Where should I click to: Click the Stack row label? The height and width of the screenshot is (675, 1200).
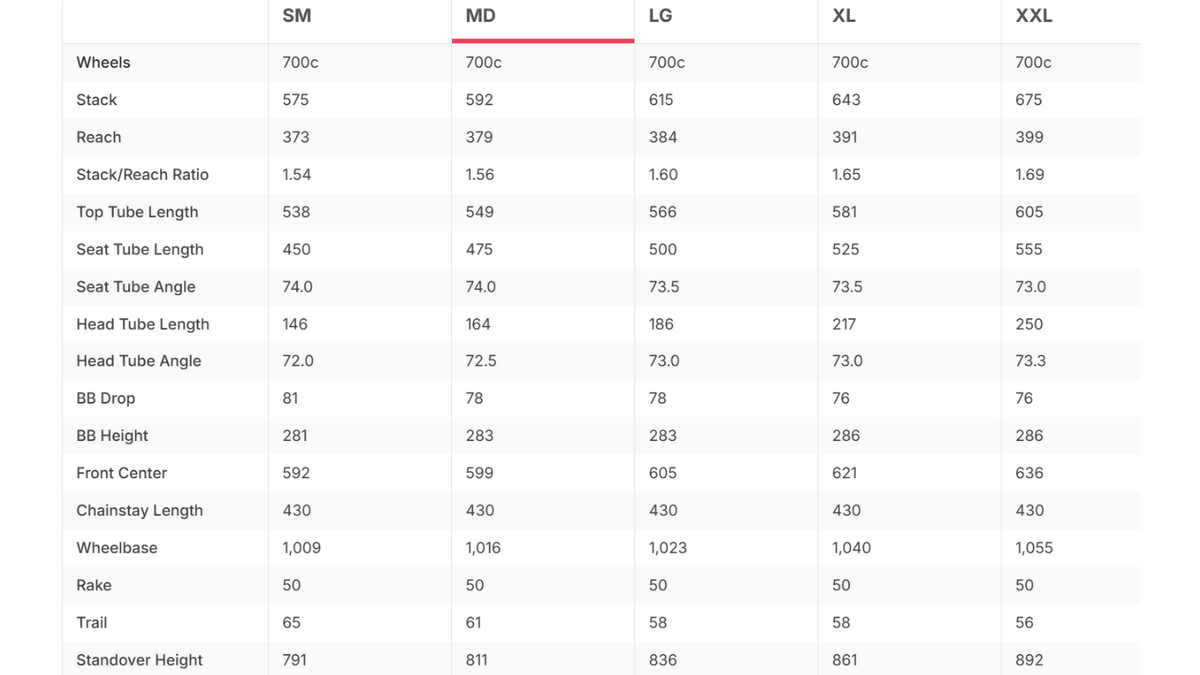coord(97,100)
